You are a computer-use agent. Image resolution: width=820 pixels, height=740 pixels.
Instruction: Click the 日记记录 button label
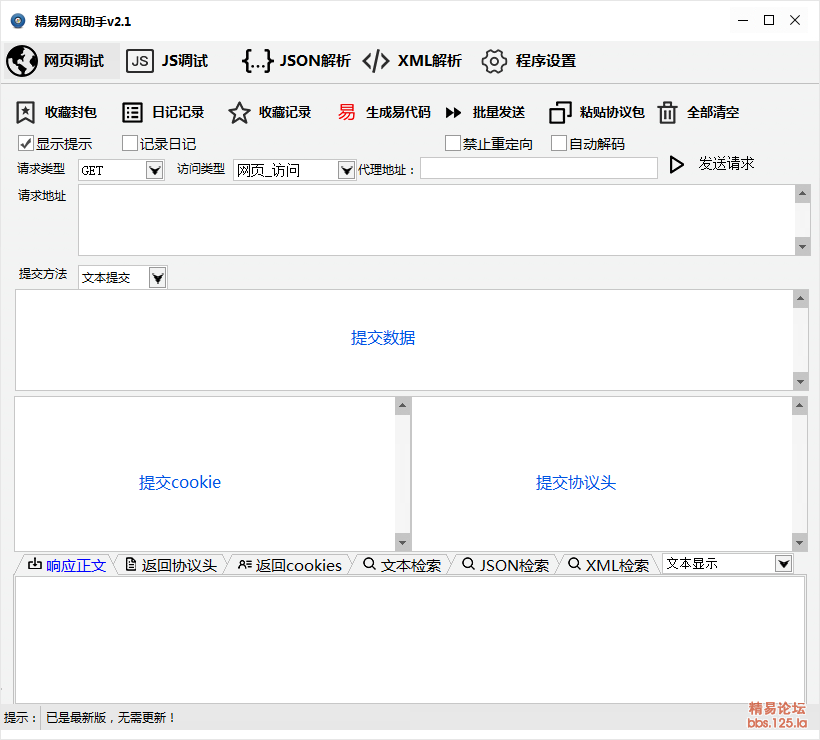click(178, 112)
